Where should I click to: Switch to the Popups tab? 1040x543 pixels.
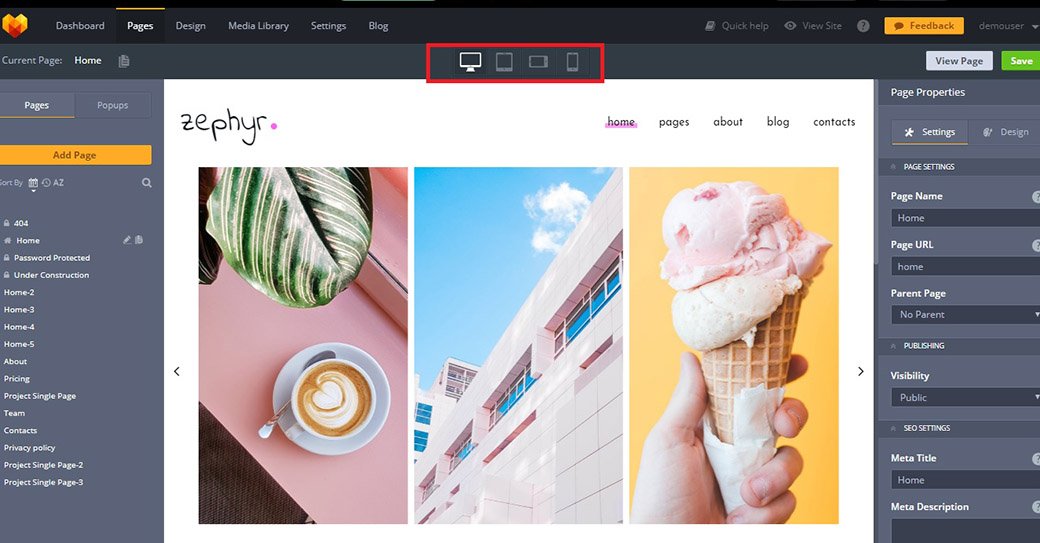pos(113,105)
